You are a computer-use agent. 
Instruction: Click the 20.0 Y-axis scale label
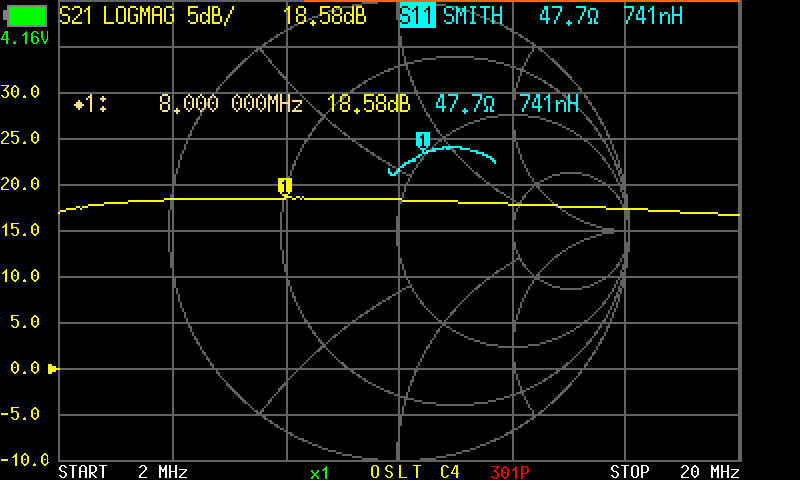pos(20,184)
